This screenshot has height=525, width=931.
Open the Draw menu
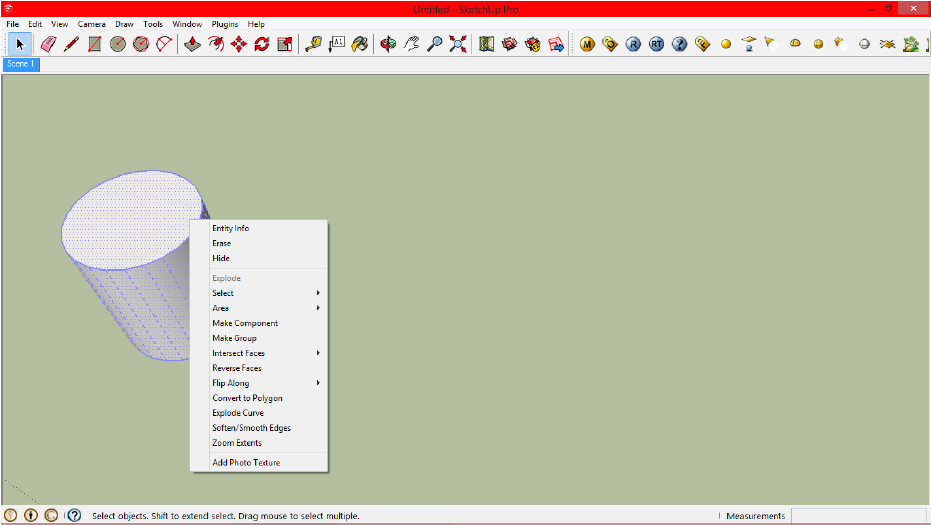point(124,24)
